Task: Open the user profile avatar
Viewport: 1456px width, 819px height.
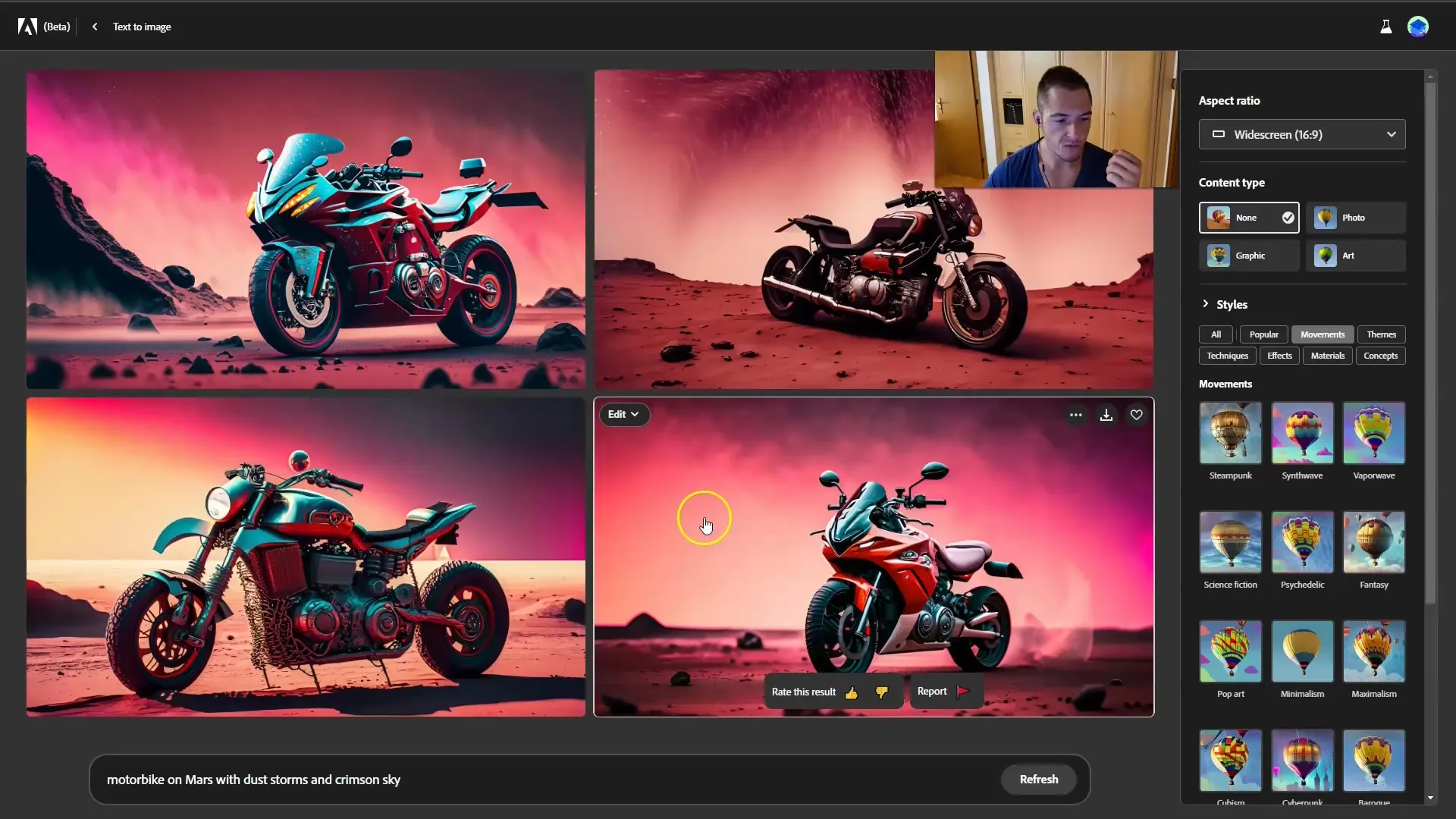Action: (1417, 27)
